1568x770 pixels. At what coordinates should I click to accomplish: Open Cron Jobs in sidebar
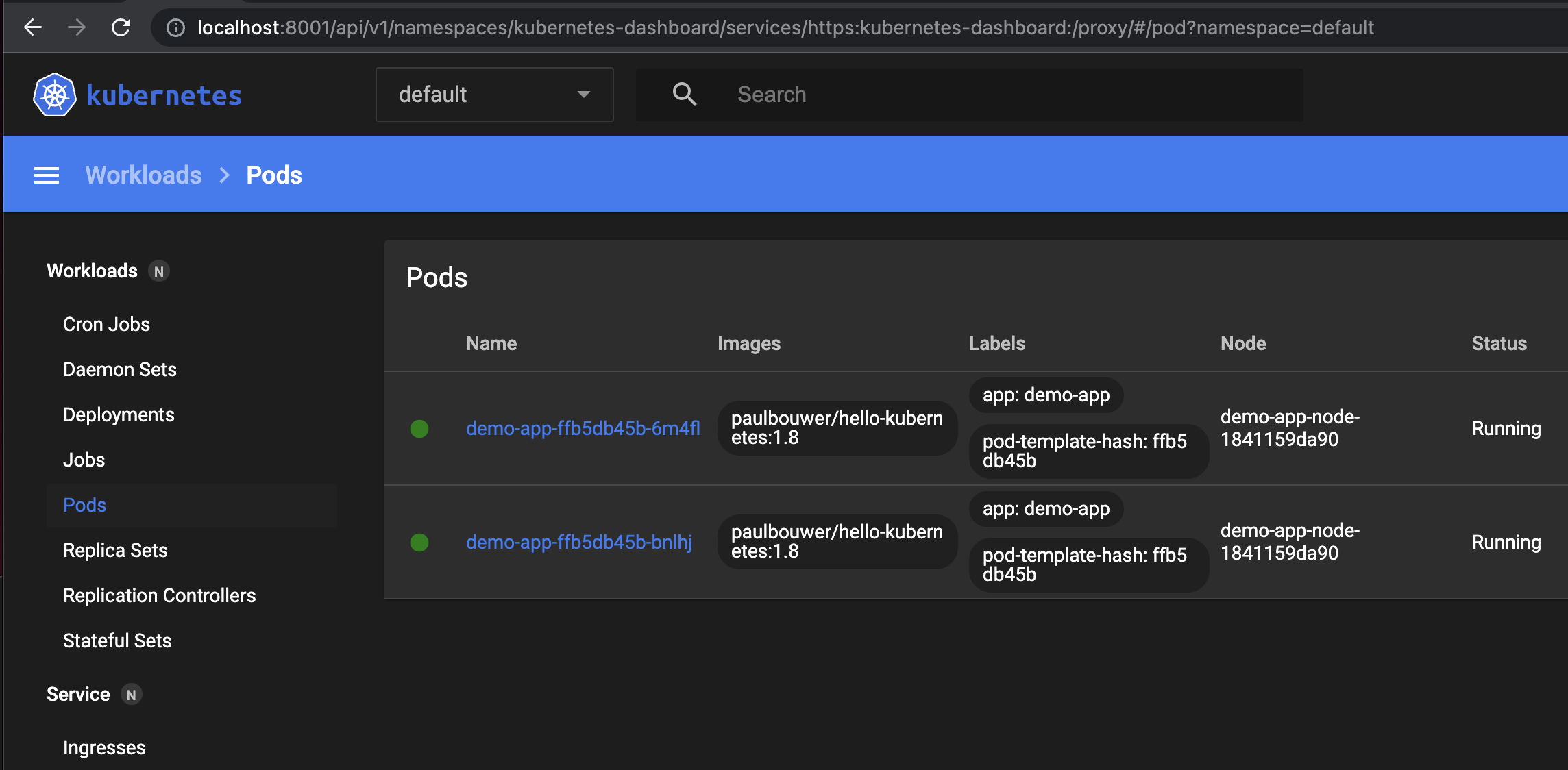tap(106, 324)
